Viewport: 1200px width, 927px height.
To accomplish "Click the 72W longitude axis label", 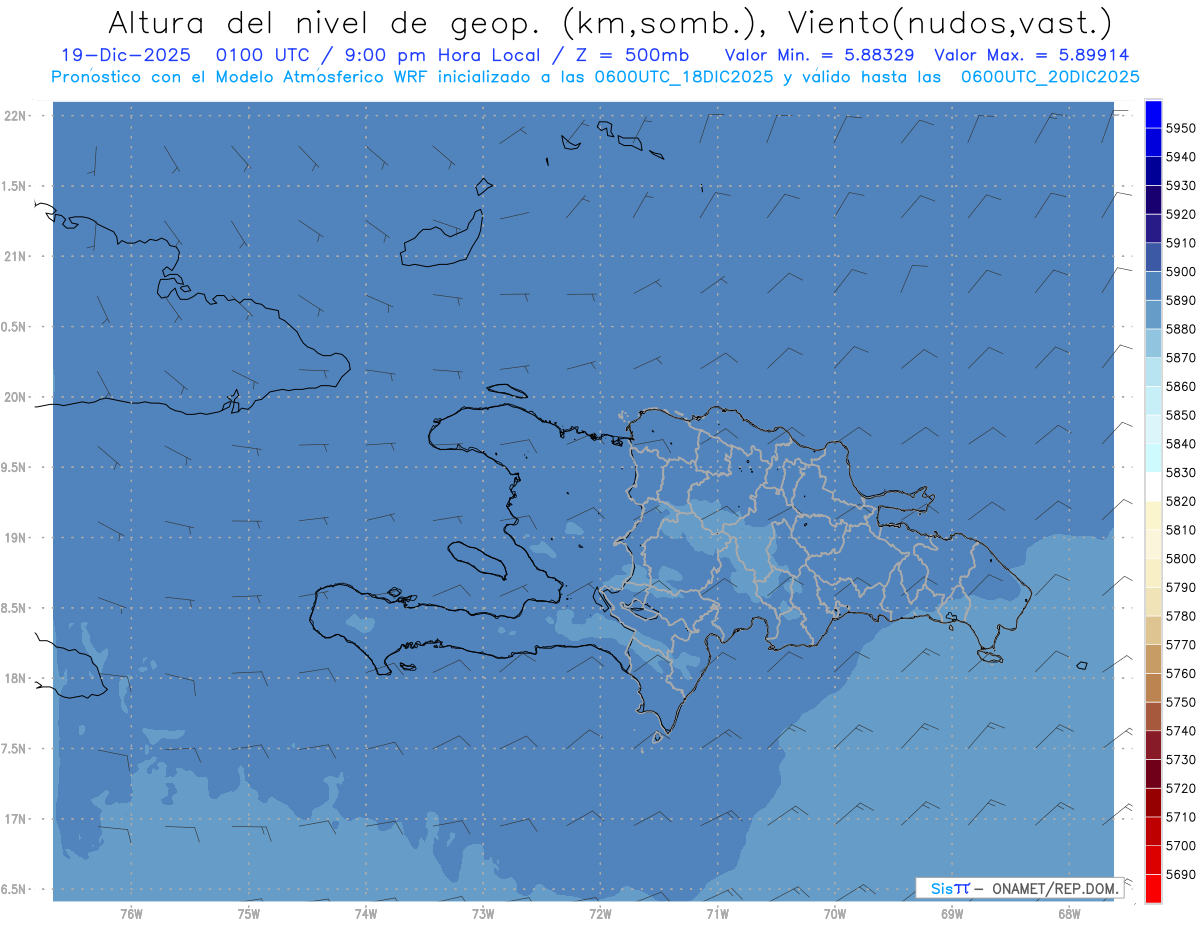I will point(600,913).
